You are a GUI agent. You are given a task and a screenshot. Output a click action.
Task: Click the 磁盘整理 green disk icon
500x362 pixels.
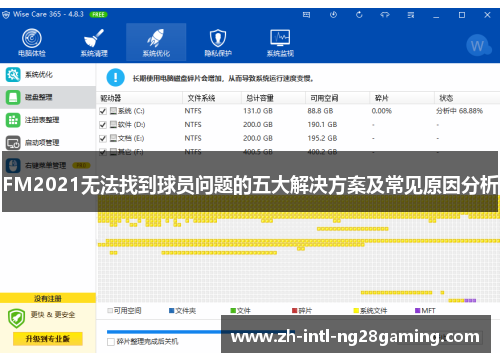tap(13, 97)
